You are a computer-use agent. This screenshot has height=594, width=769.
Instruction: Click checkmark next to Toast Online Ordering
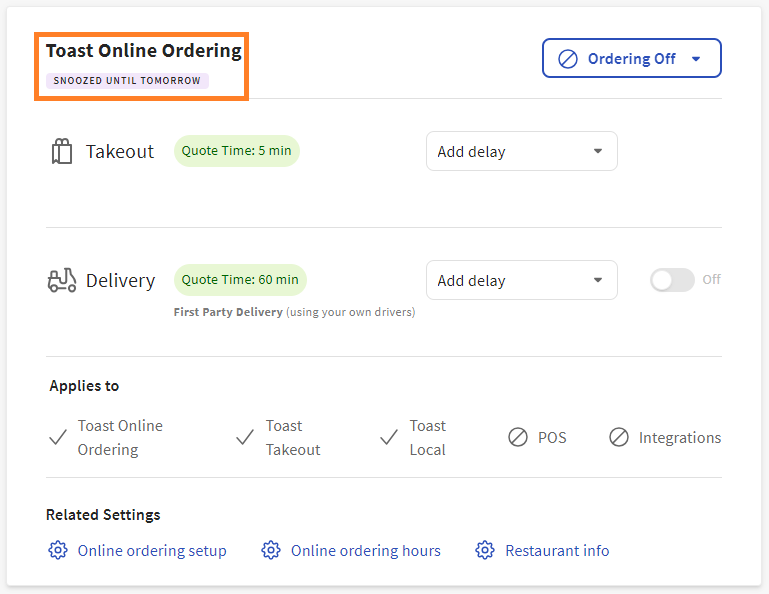click(58, 438)
